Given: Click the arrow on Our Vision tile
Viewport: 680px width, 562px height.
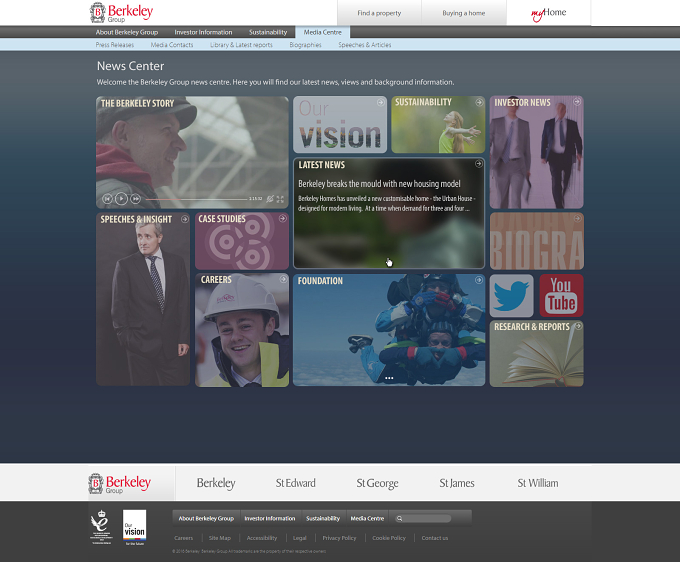Looking at the screenshot, I should coord(380,102).
